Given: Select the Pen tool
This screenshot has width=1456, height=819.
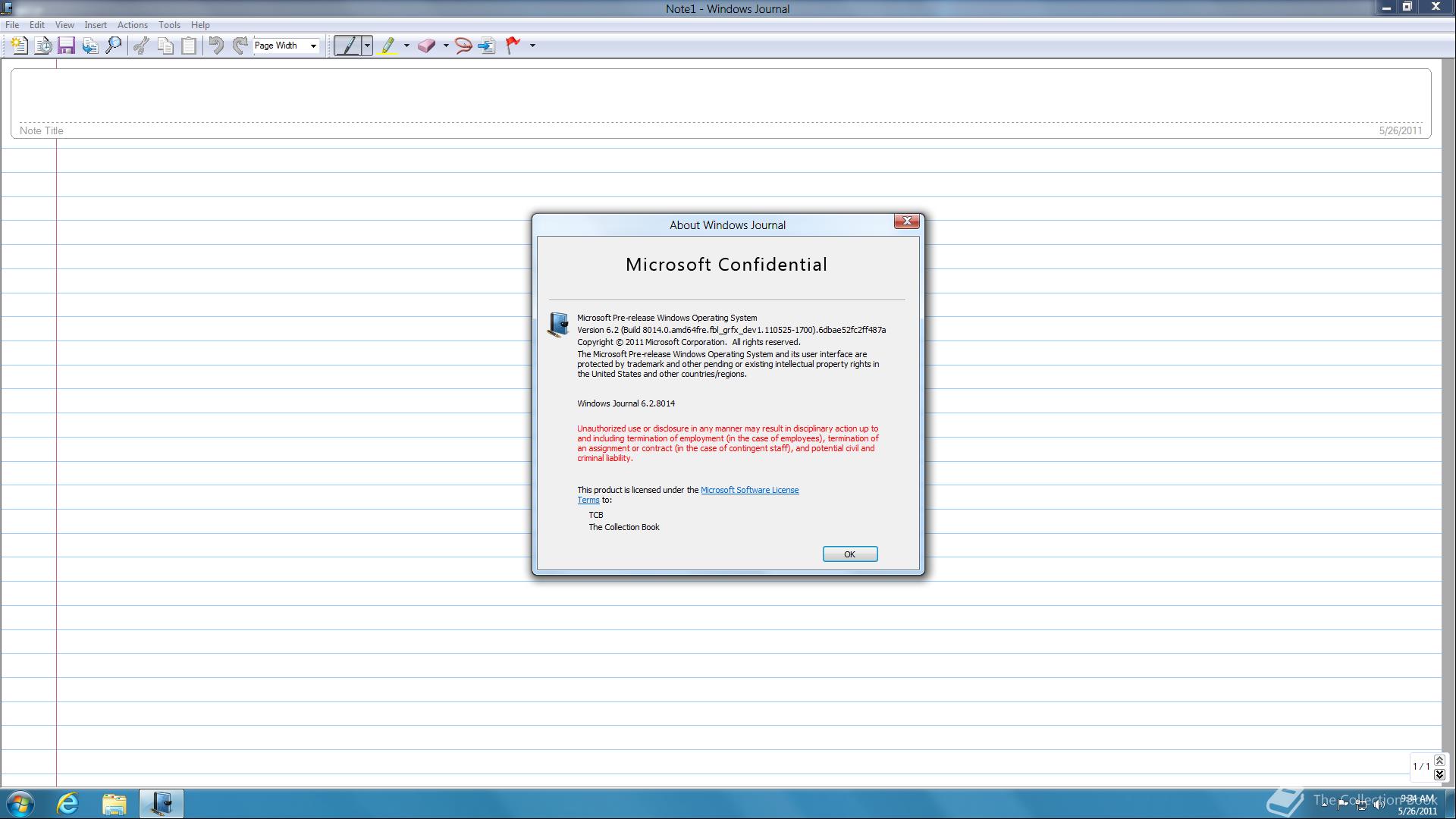Looking at the screenshot, I should (347, 45).
